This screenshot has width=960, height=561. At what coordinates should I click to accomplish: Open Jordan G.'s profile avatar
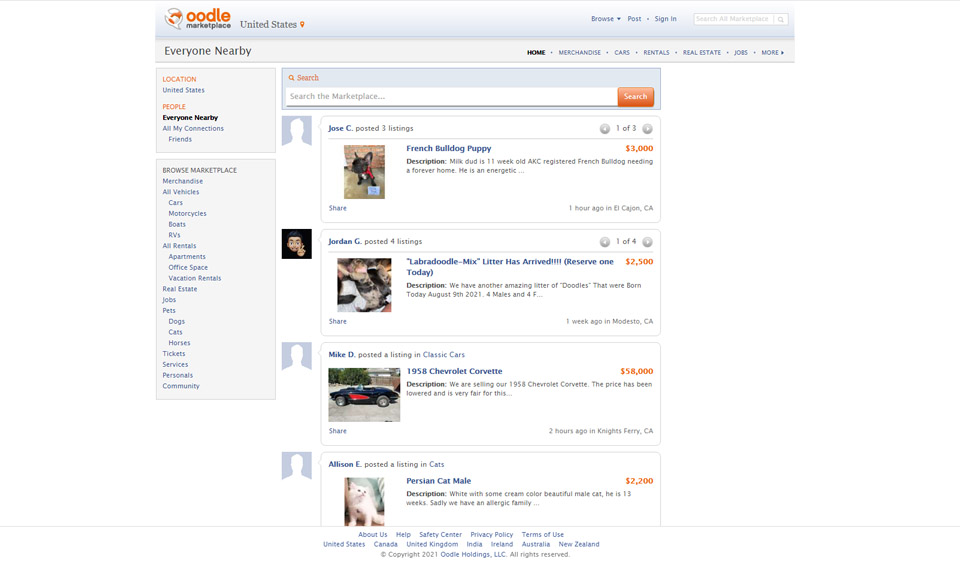coord(296,244)
